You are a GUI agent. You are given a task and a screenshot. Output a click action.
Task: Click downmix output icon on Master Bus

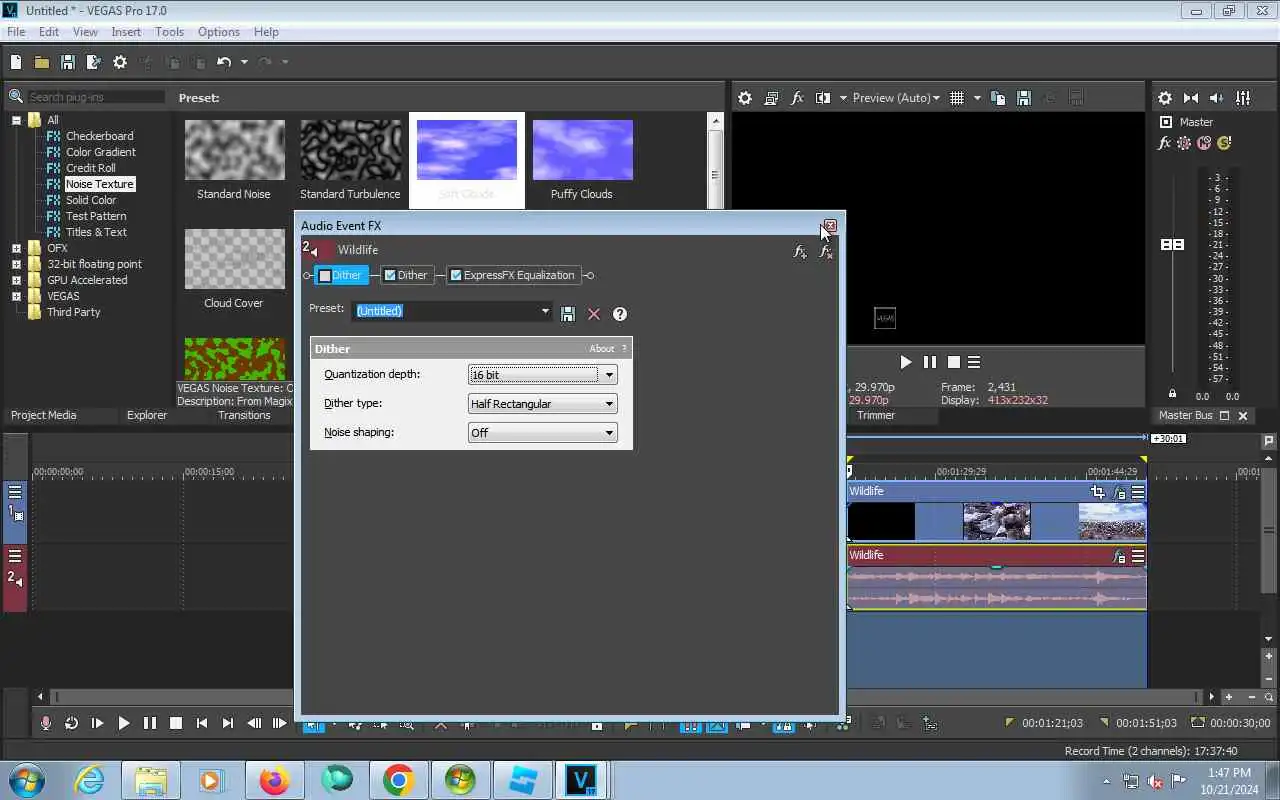[x=1191, y=98]
